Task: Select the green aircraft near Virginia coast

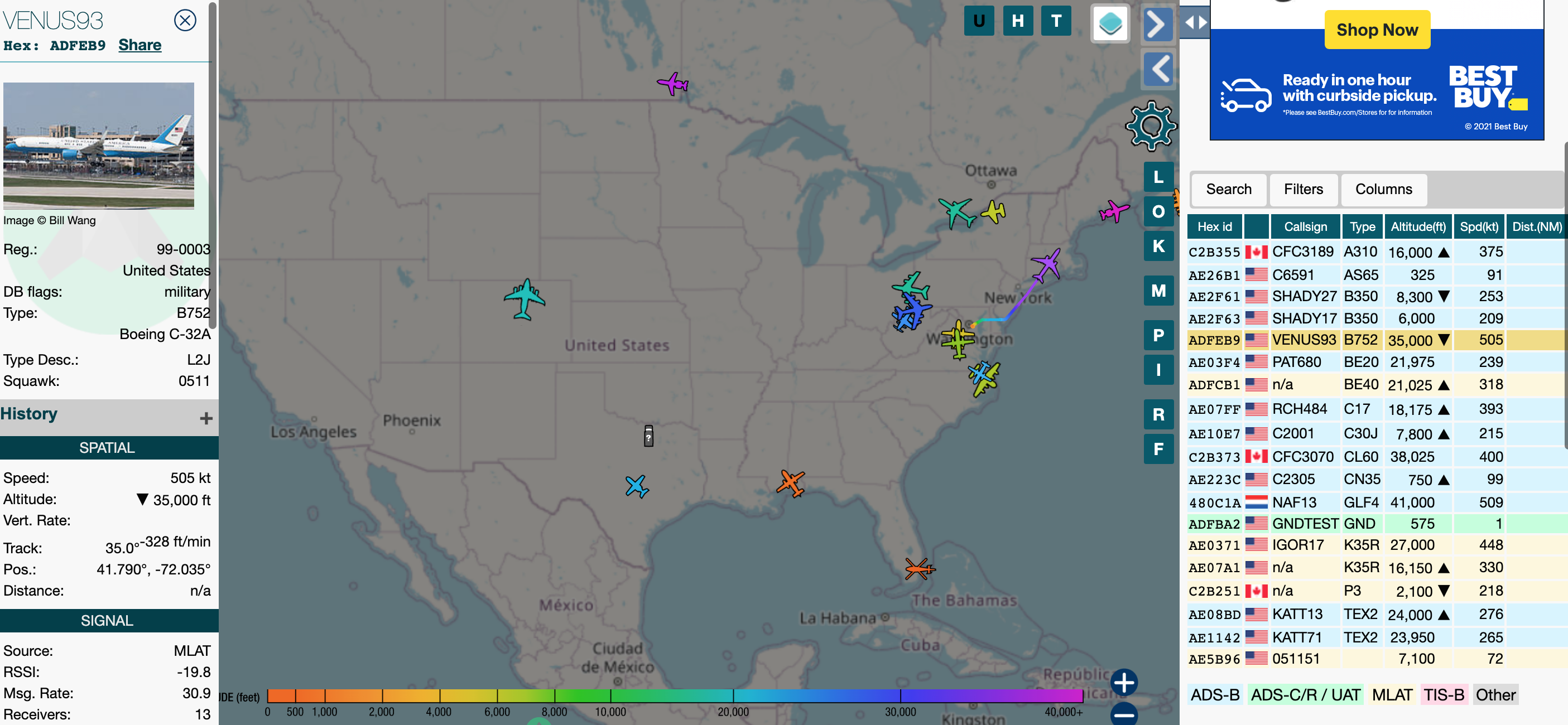Action: (986, 380)
